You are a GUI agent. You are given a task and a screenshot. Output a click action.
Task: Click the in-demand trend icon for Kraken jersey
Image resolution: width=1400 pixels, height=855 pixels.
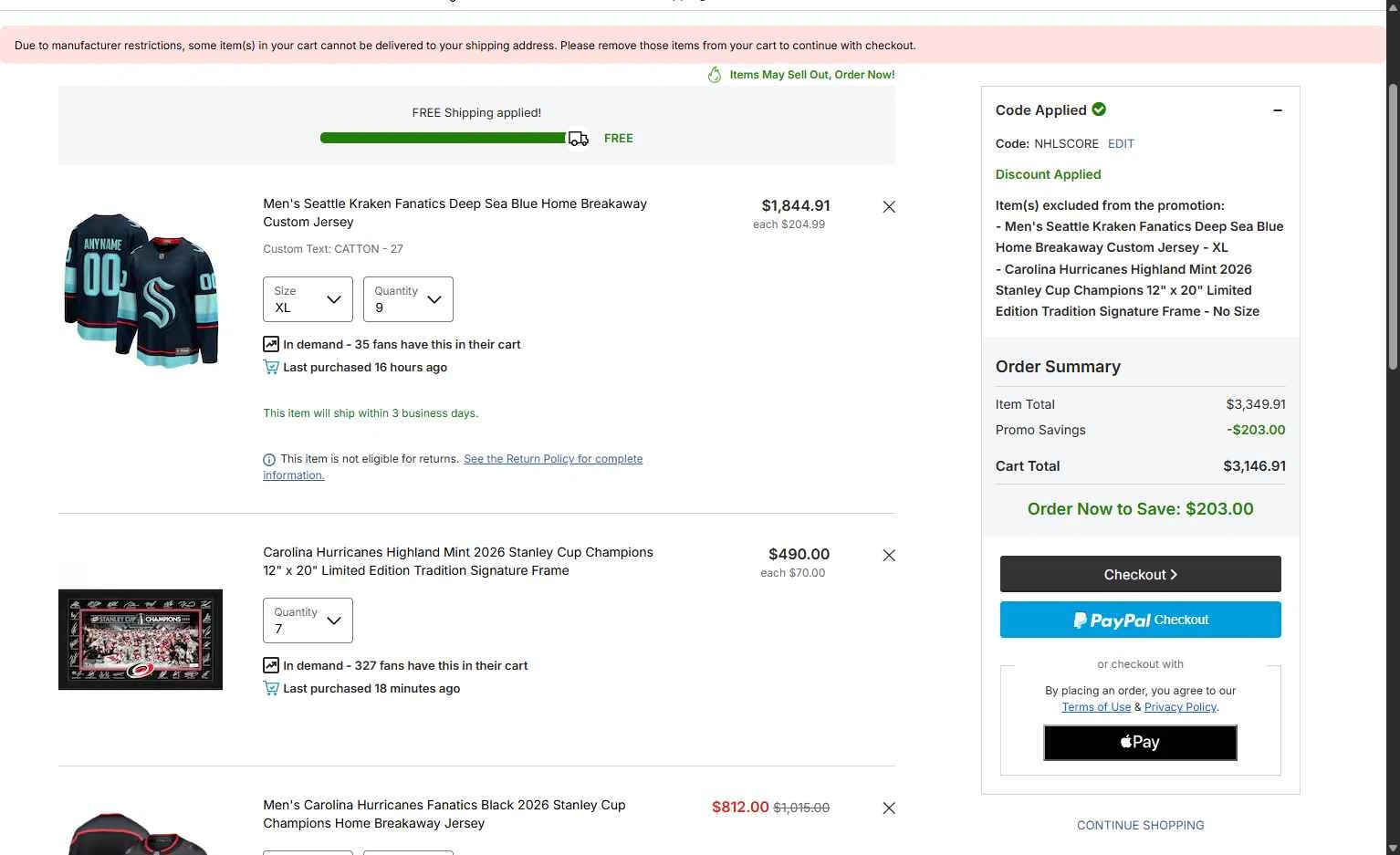[271, 344]
